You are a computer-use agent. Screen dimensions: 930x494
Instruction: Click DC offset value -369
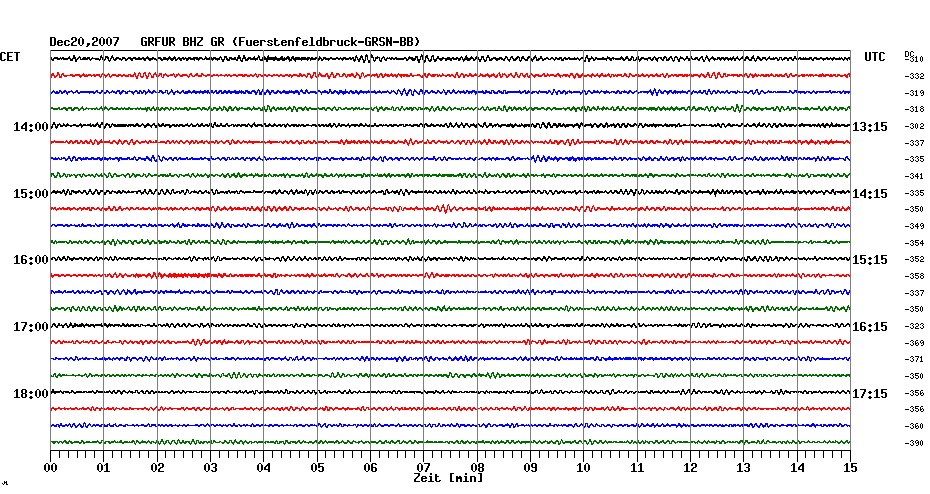(x=915, y=343)
